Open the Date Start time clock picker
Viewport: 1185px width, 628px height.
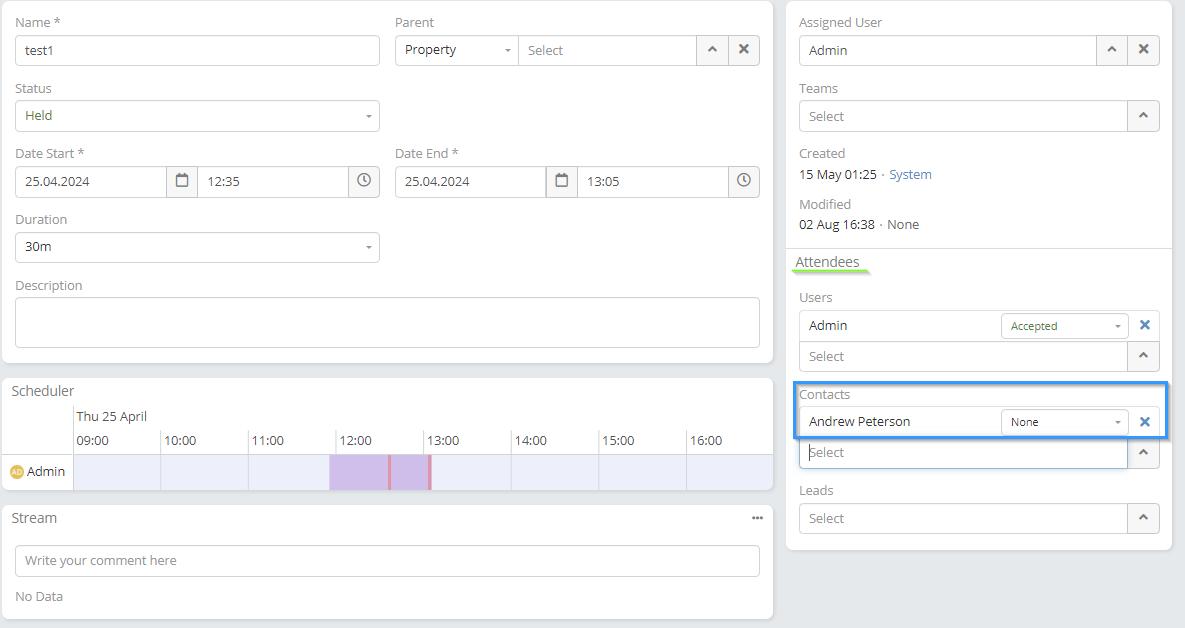[x=364, y=181]
